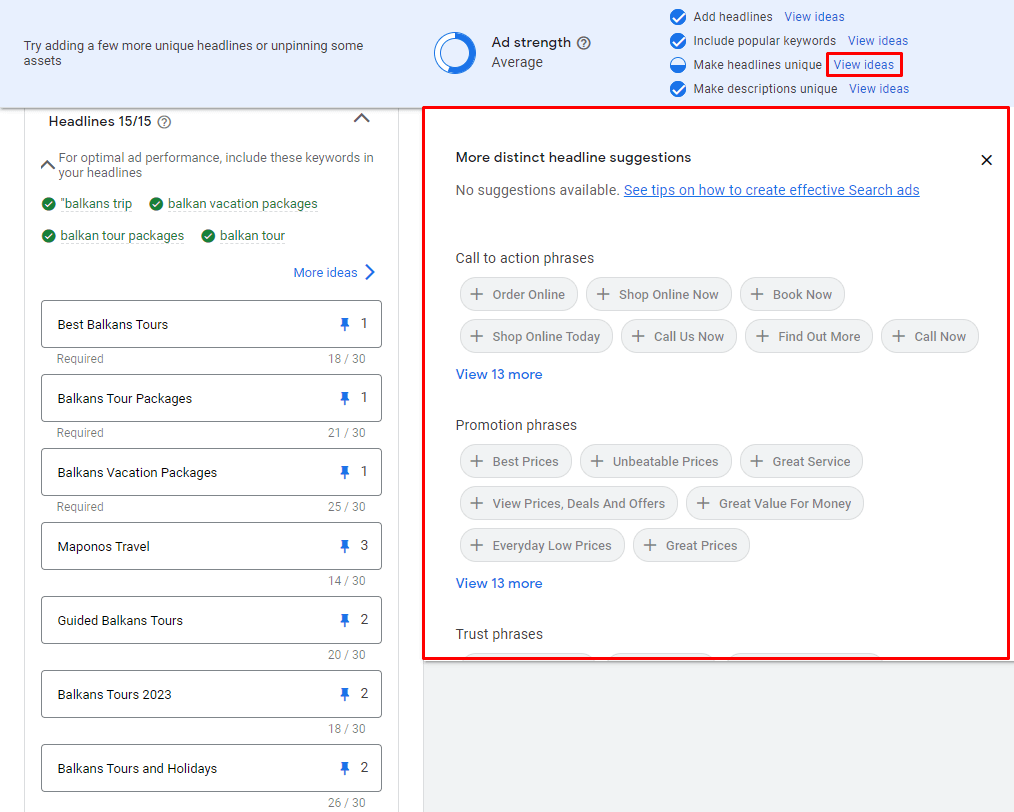Edit the Balkans Vacation Packages headline field
Screen dimensions: 1014x812
pos(211,472)
